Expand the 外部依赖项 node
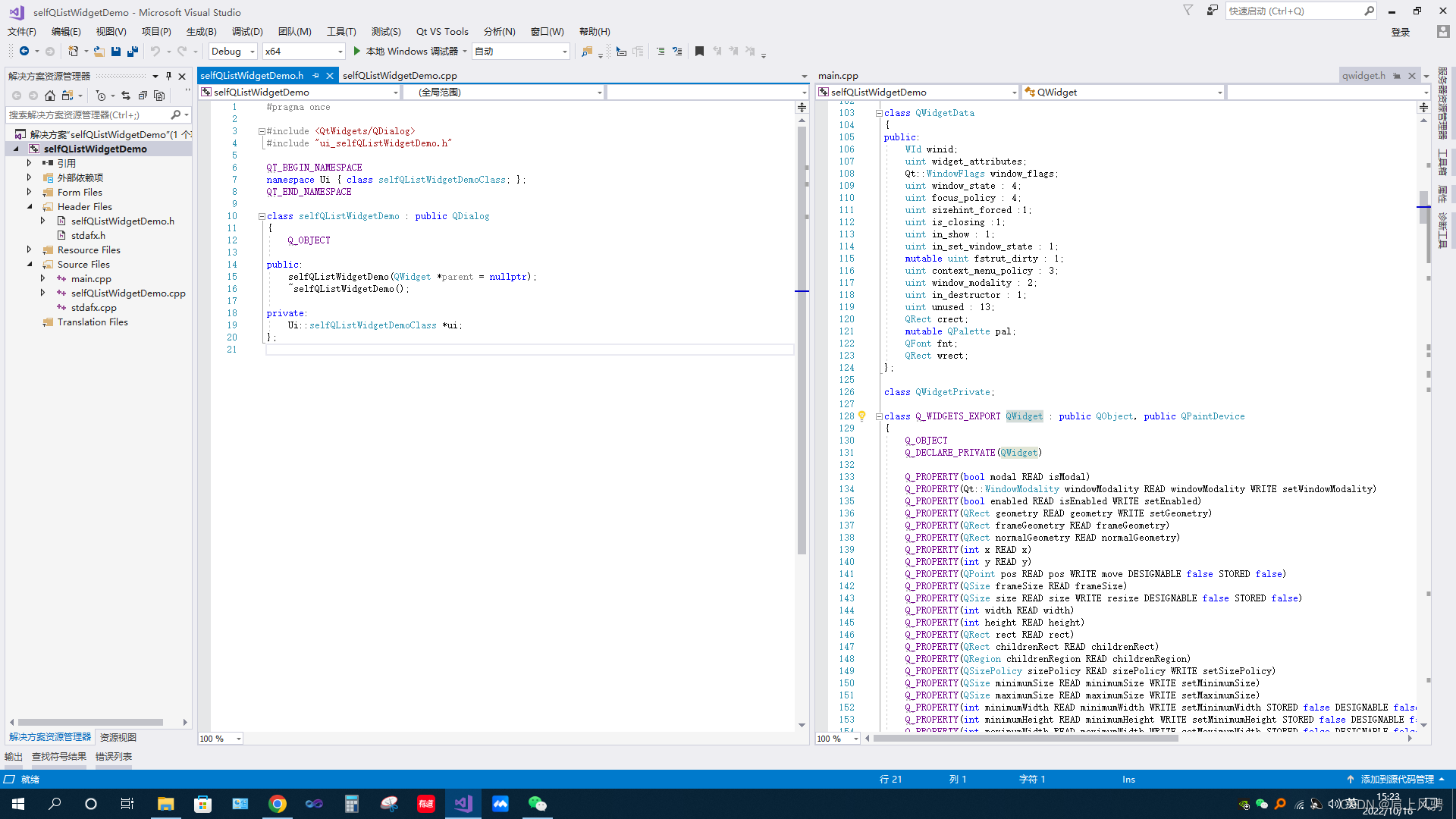 (x=30, y=177)
